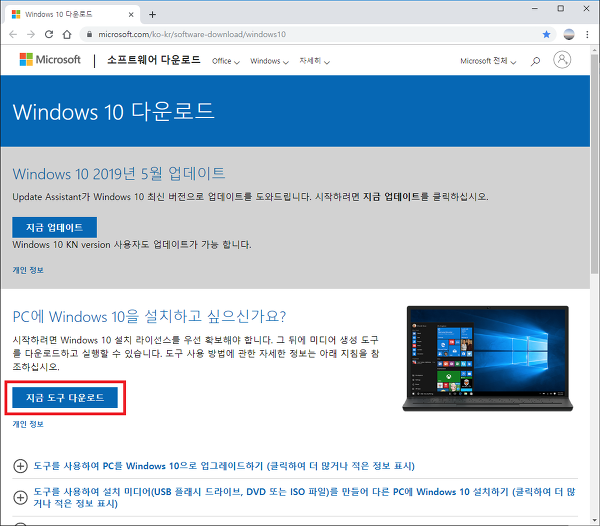Click the Microsoft account sign-in icon
The image size is (600, 526).
pos(562,60)
